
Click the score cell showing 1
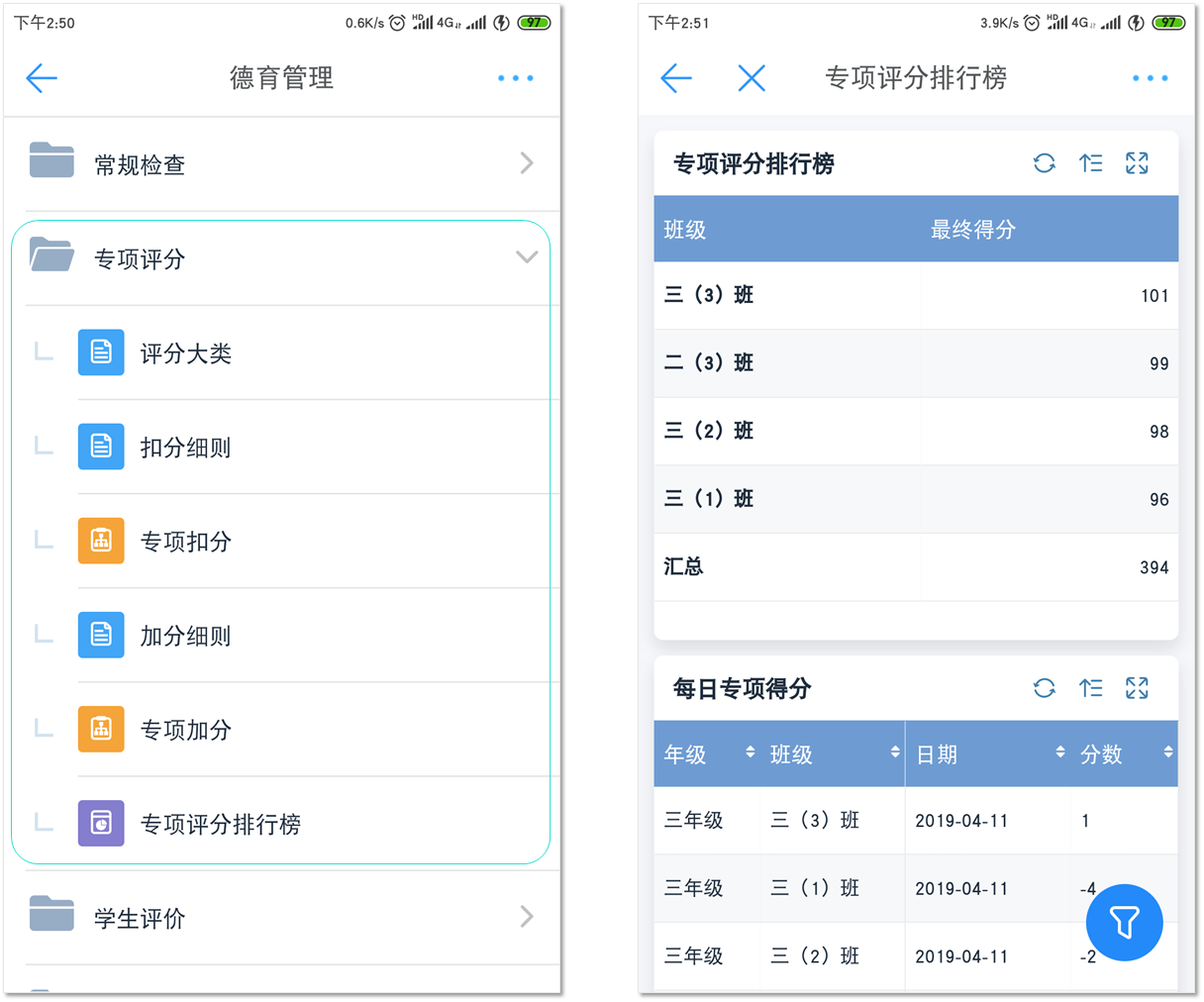[1086, 820]
